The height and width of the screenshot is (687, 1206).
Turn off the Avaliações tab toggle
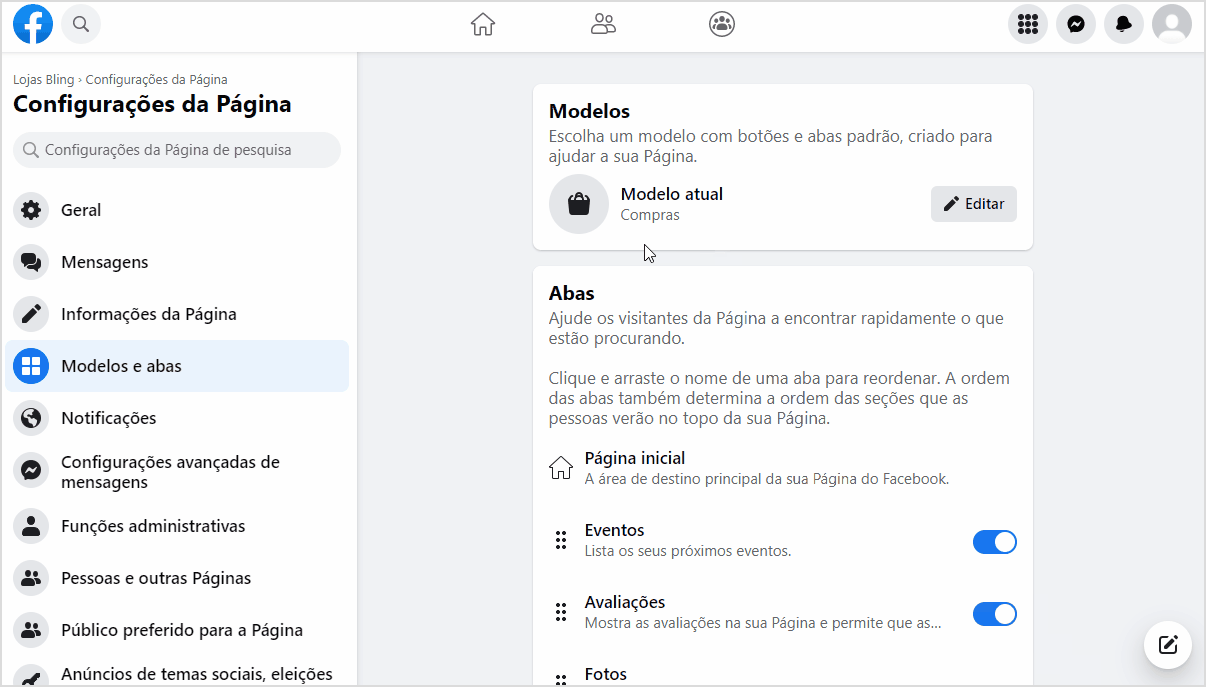coord(995,614)
